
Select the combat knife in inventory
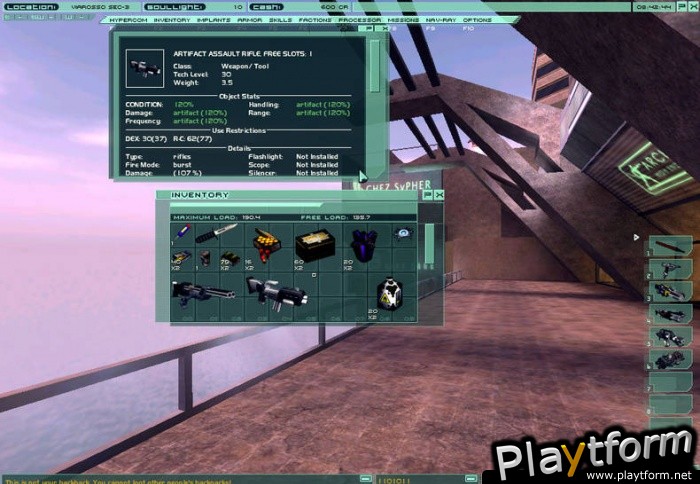tap(216, 233)
